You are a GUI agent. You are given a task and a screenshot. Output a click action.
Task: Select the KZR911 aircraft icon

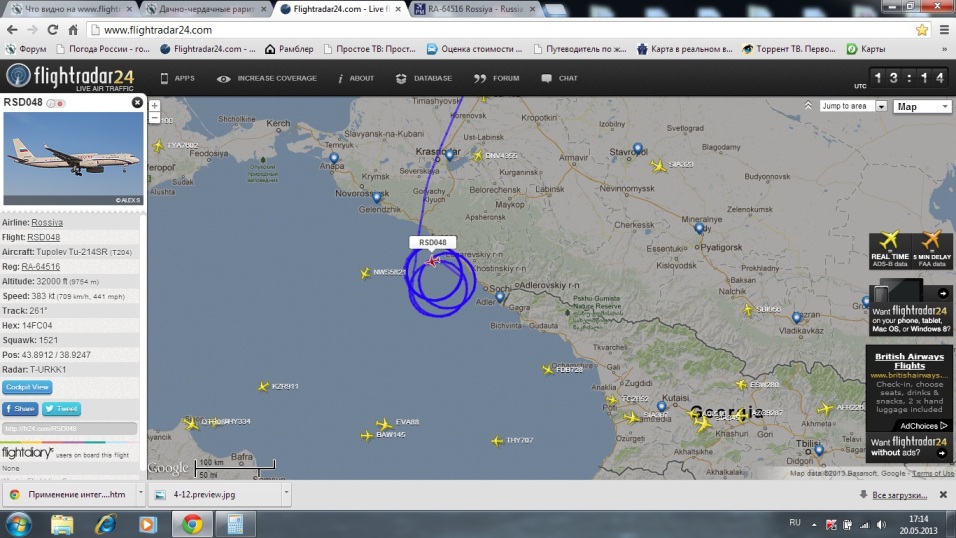pyautogui.click(x=263, y=386)
